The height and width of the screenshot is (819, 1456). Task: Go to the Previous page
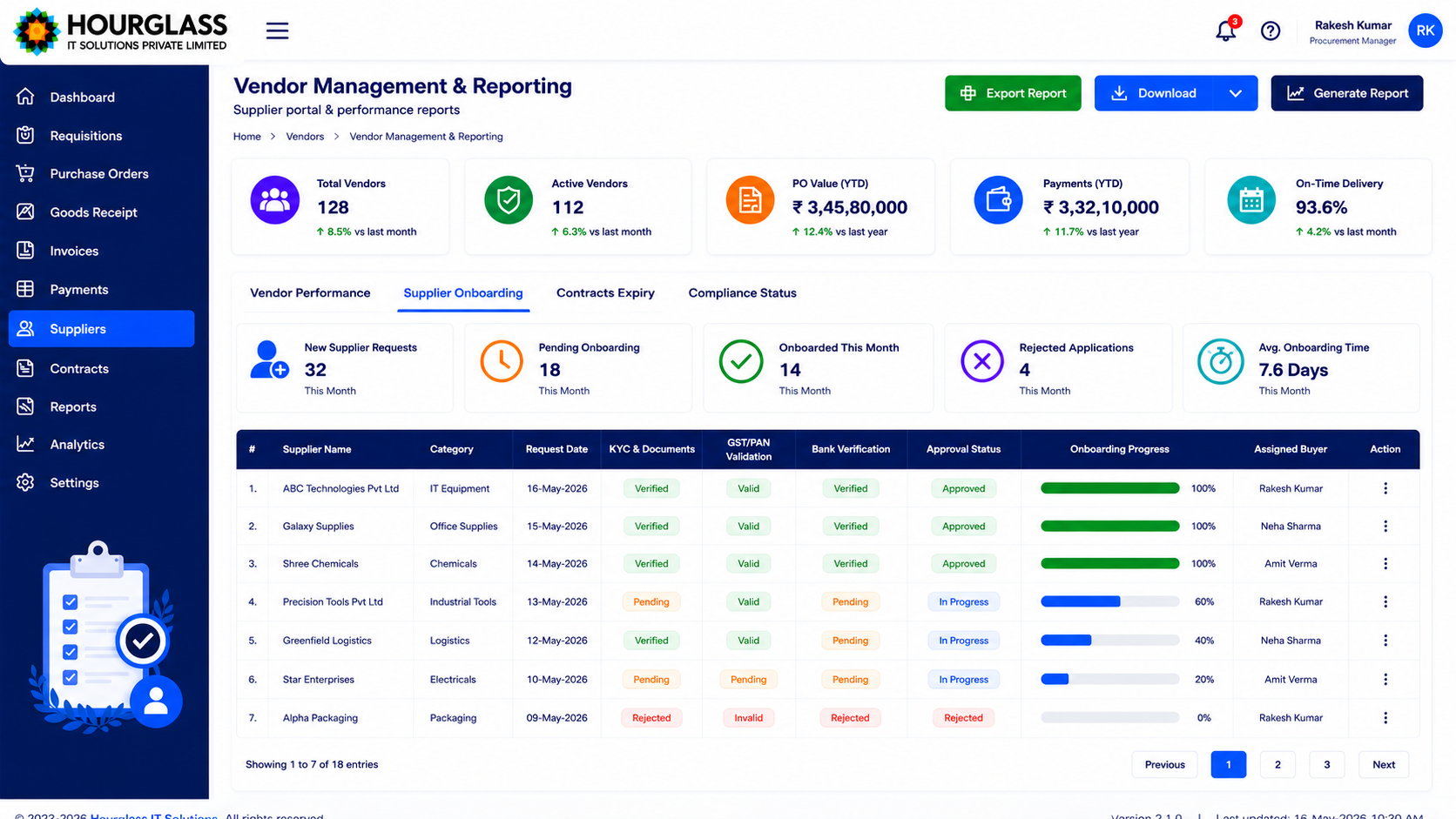coord(1164,764)
